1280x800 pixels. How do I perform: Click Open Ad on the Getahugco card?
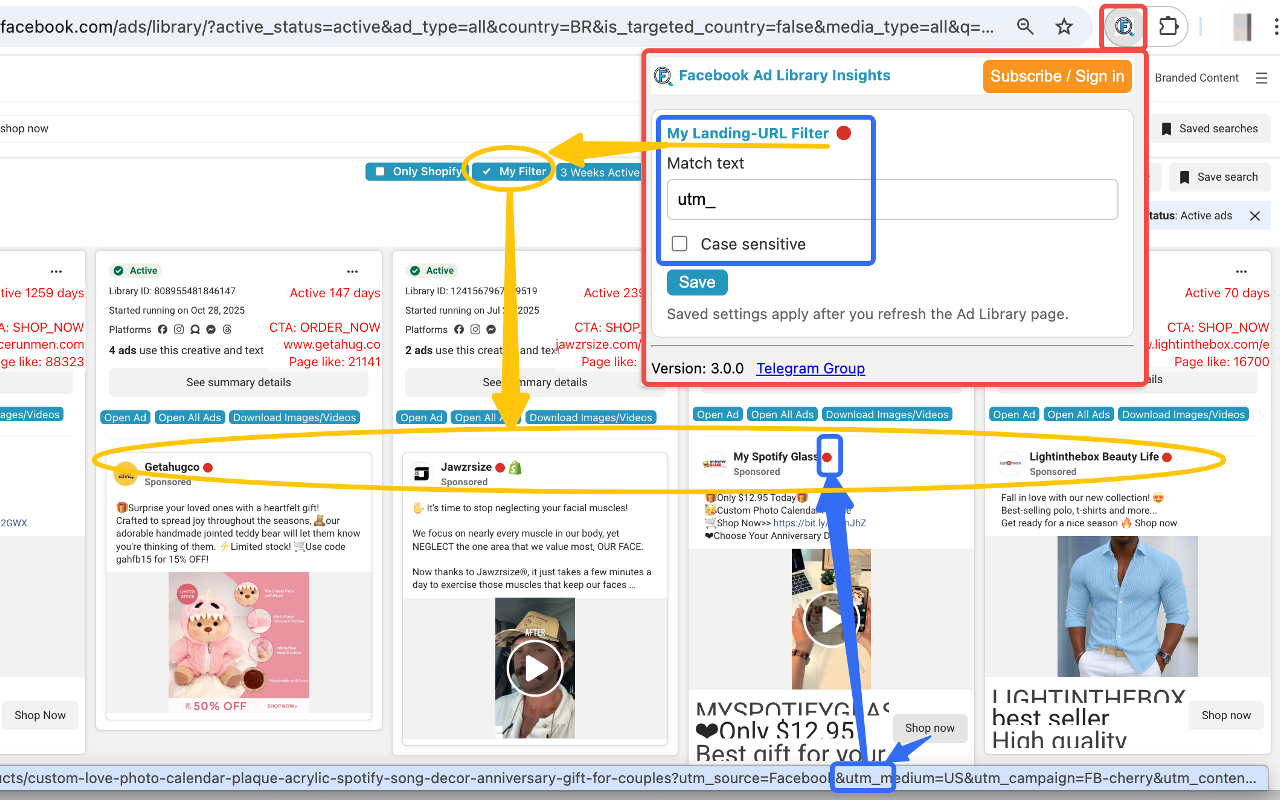coord(126,418)
